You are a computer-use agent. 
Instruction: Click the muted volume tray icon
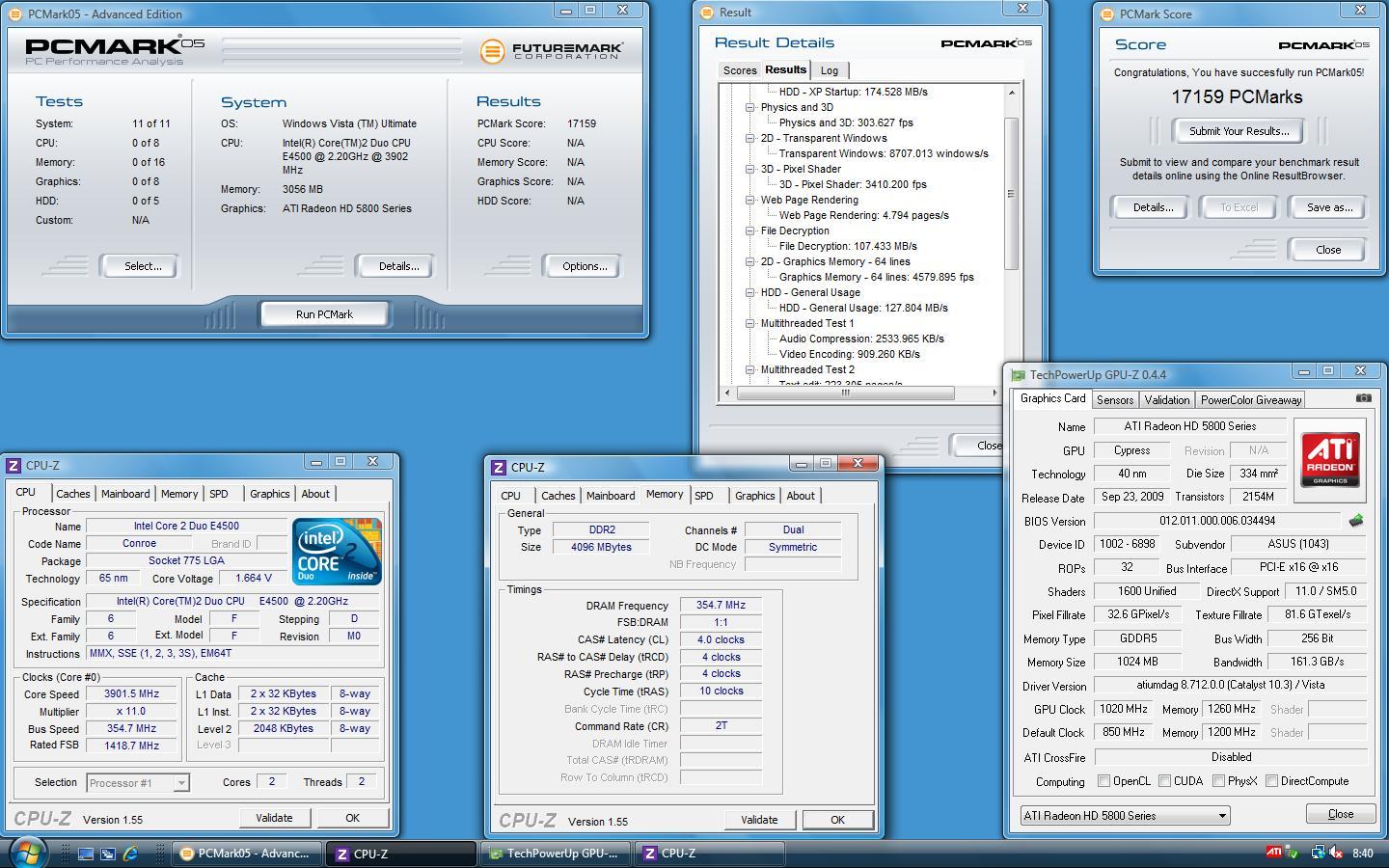(x=1337, y=853)
